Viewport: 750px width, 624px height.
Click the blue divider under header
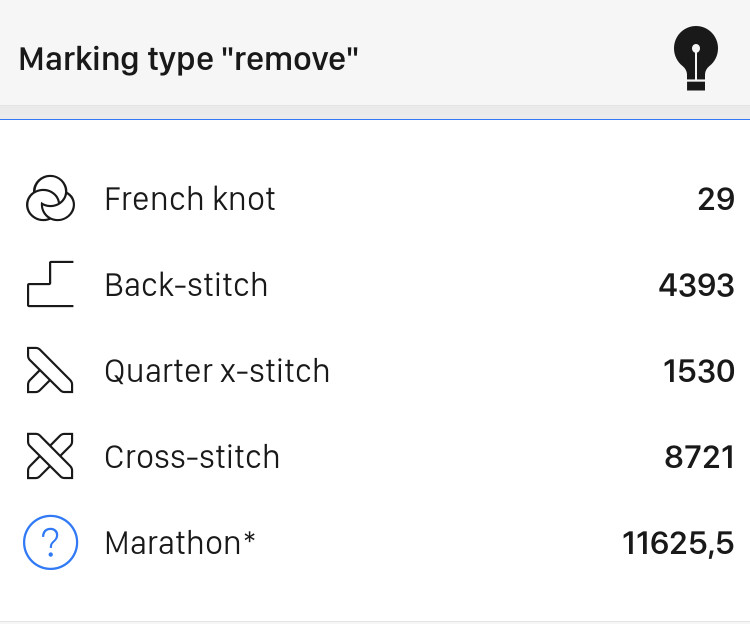(375, 120)
